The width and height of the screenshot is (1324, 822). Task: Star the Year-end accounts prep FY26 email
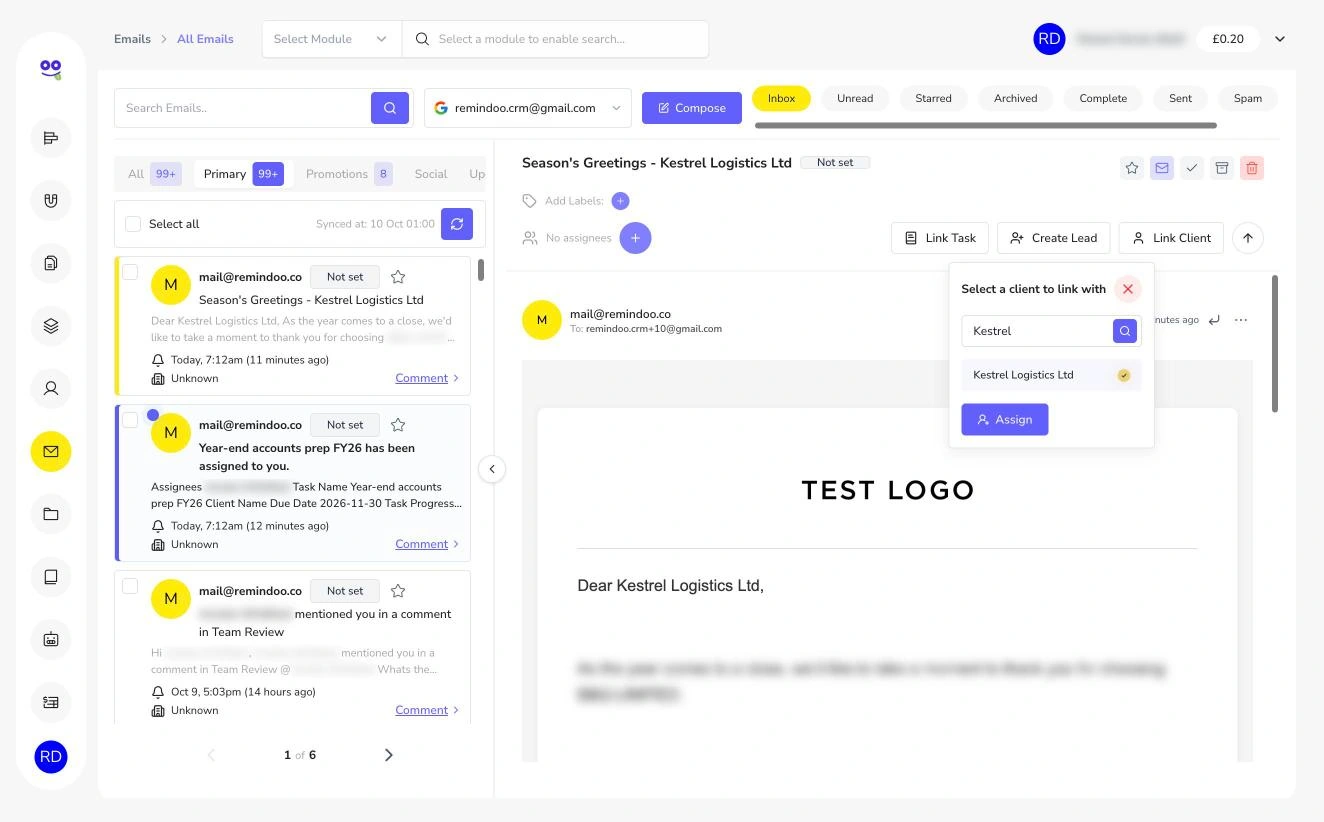pos(398,425)
